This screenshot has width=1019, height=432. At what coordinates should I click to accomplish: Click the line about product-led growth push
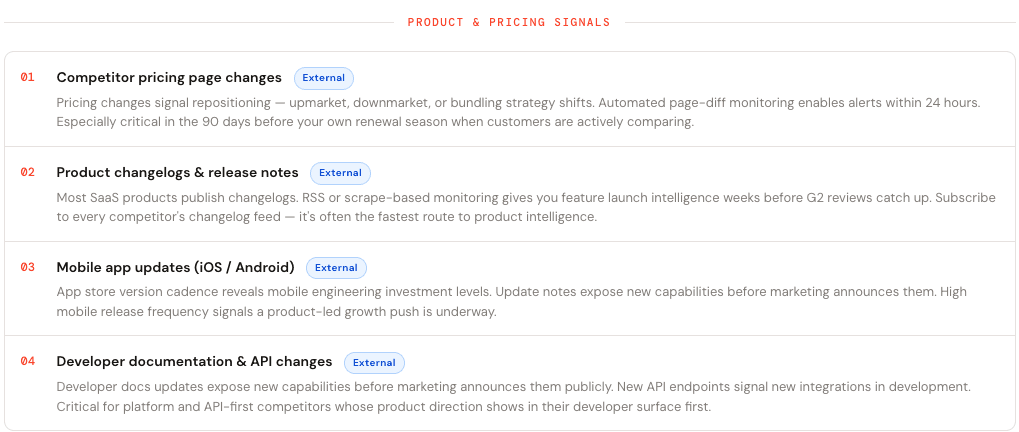tap(276, 312)
